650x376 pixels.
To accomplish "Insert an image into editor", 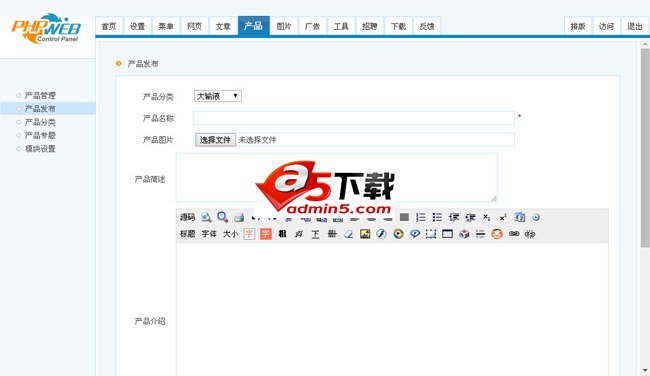I will pos(365,234).
